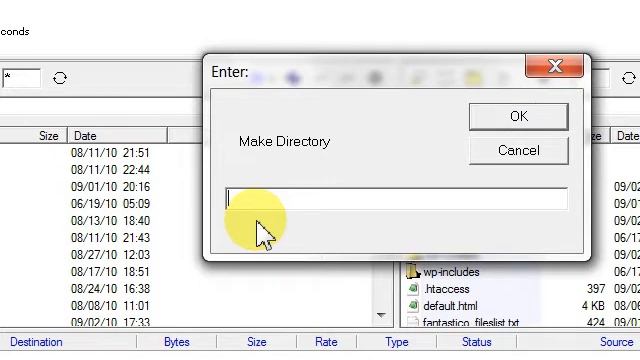Refresh the right pane listing
The width and height of the screenshot is (640, 360).
(x=629, y=78)
